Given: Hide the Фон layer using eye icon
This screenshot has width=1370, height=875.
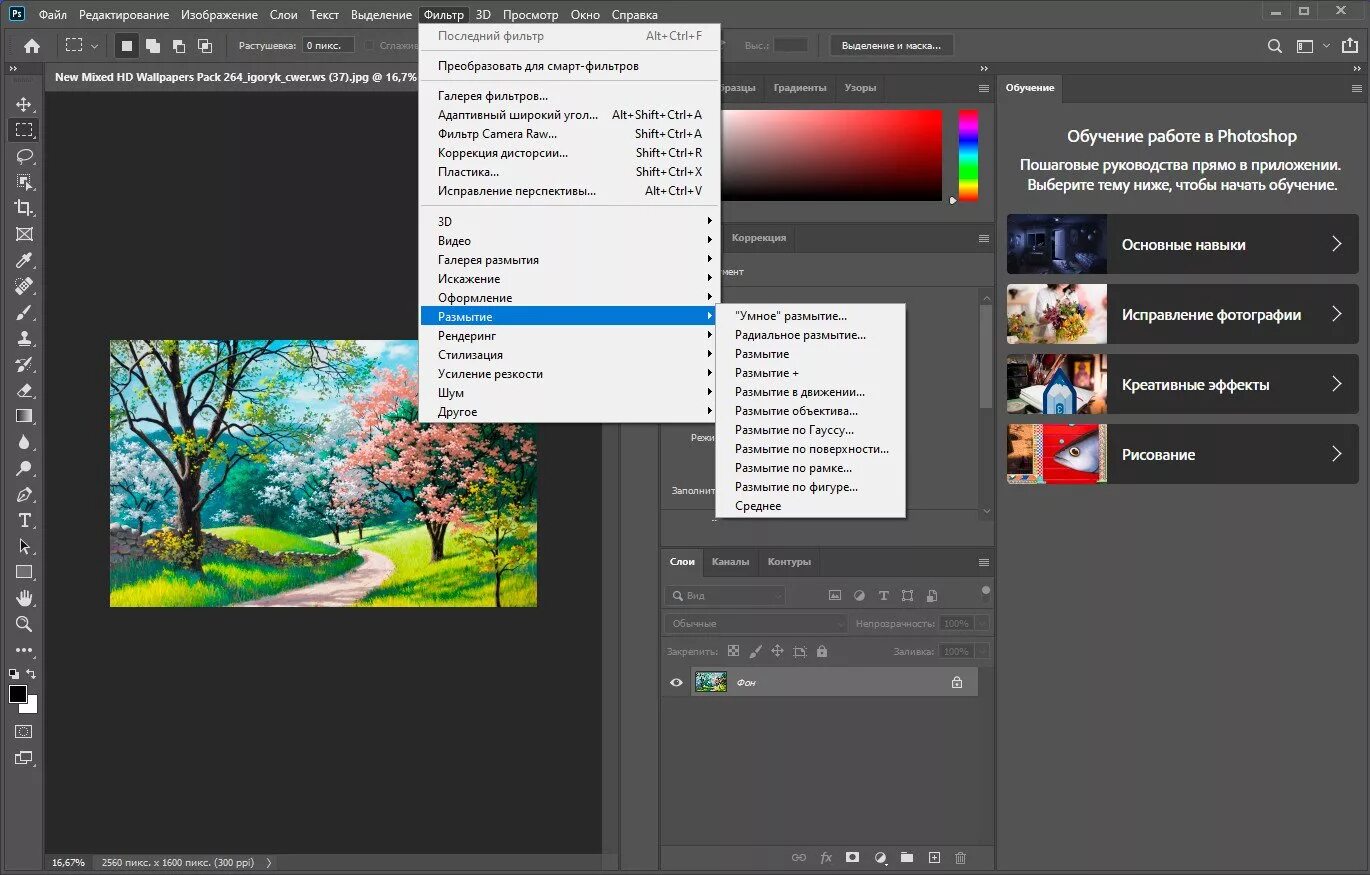Looking at the screenshot, I should (676, 682).
